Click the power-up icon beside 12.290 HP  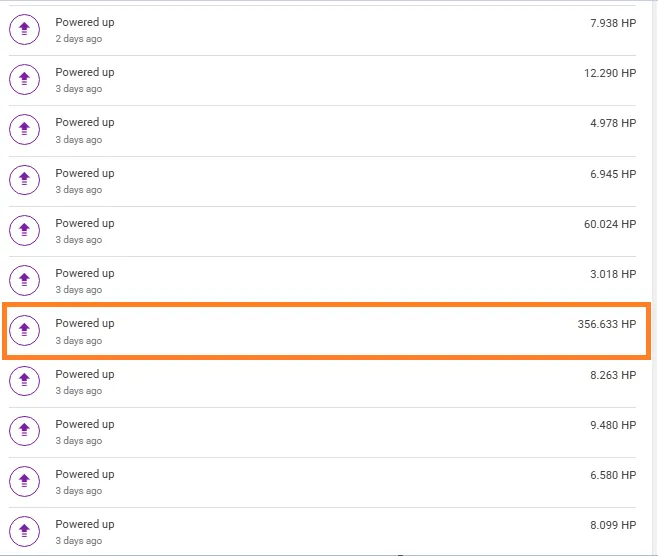(x=24, y=79)
